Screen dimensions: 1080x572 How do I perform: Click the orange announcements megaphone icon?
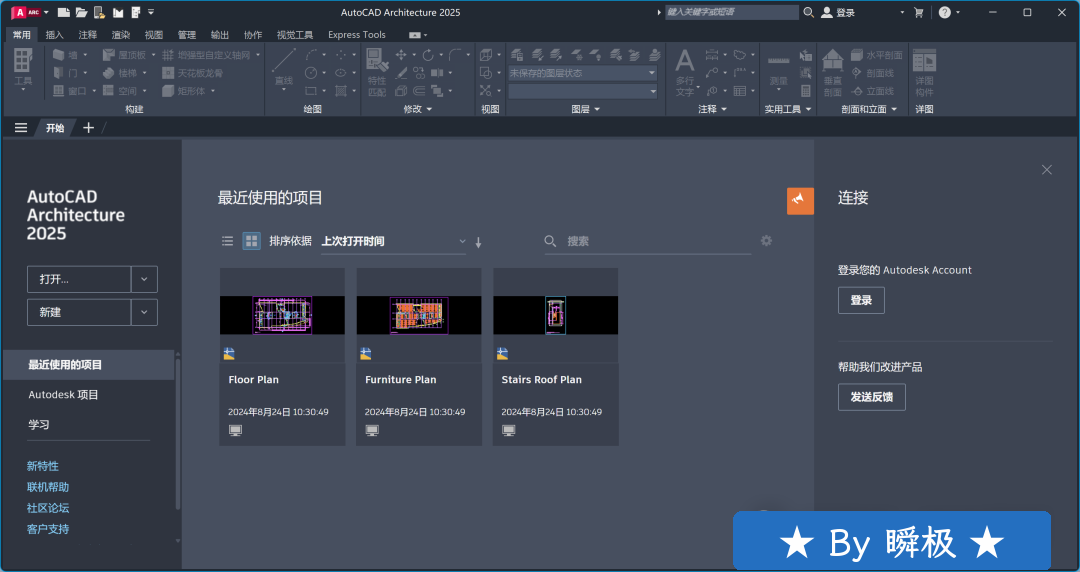point(800,201)
